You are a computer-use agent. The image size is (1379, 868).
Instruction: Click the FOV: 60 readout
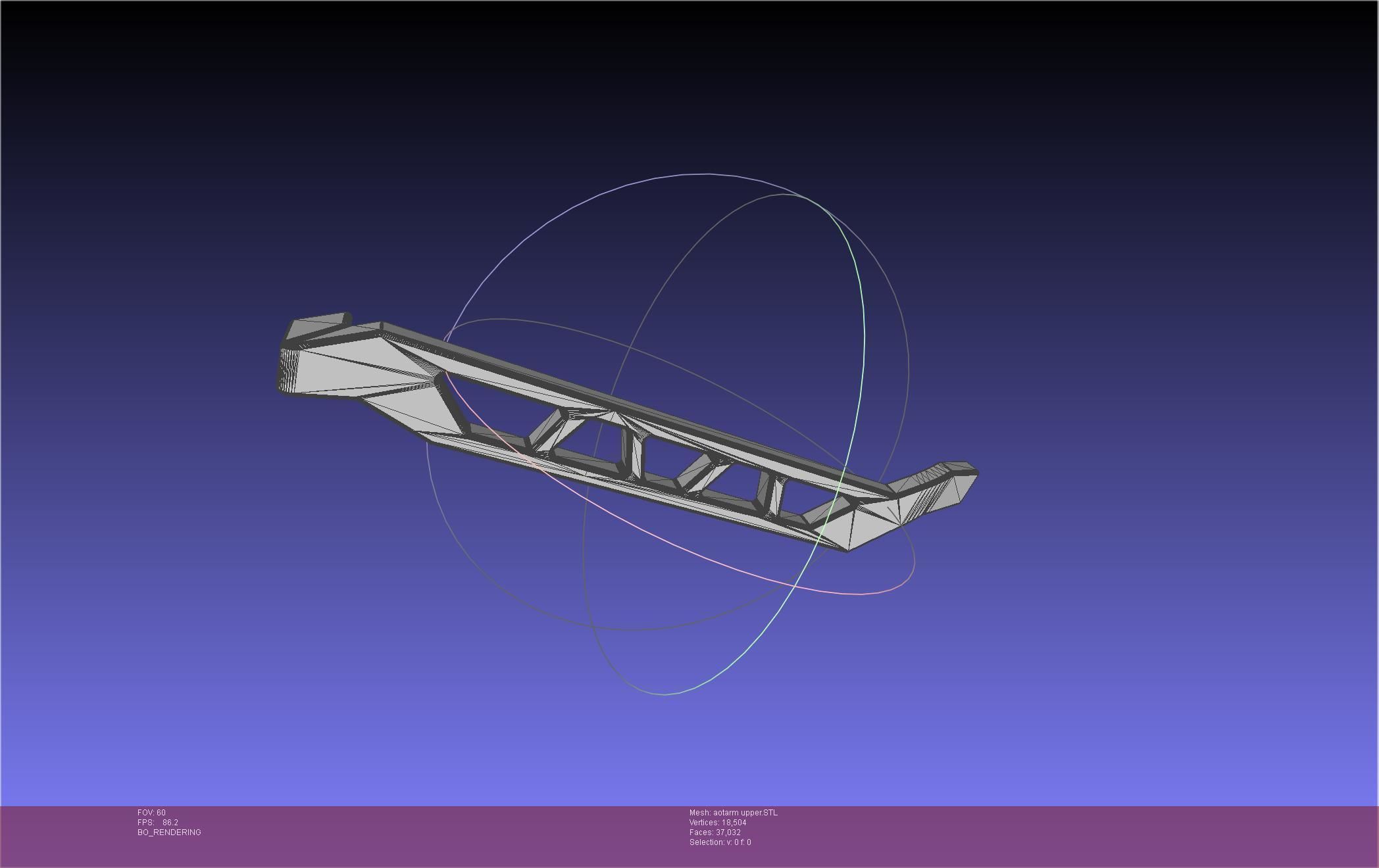[151, 813]
